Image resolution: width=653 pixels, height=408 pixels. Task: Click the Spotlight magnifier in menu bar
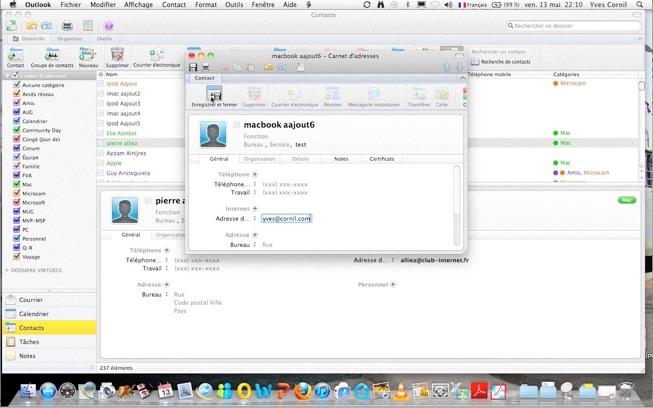[x=640, y=5]
